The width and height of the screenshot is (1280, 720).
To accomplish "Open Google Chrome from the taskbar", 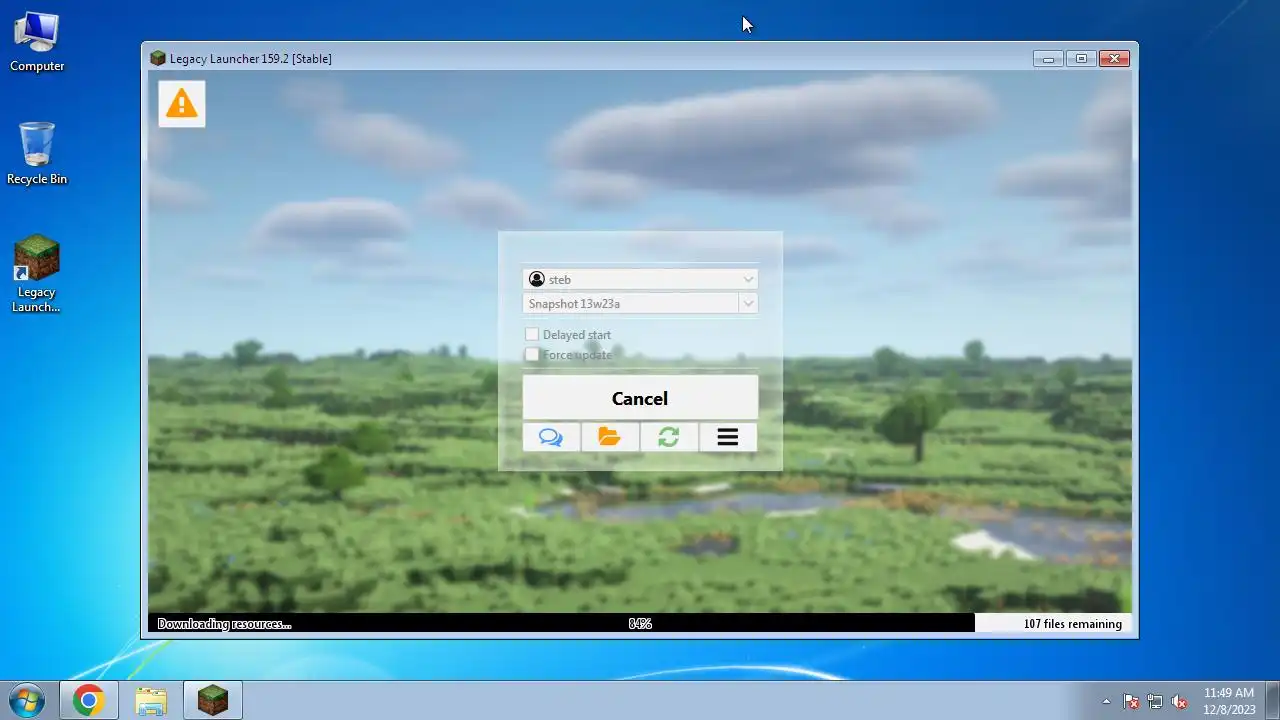I will click(88, 701).
